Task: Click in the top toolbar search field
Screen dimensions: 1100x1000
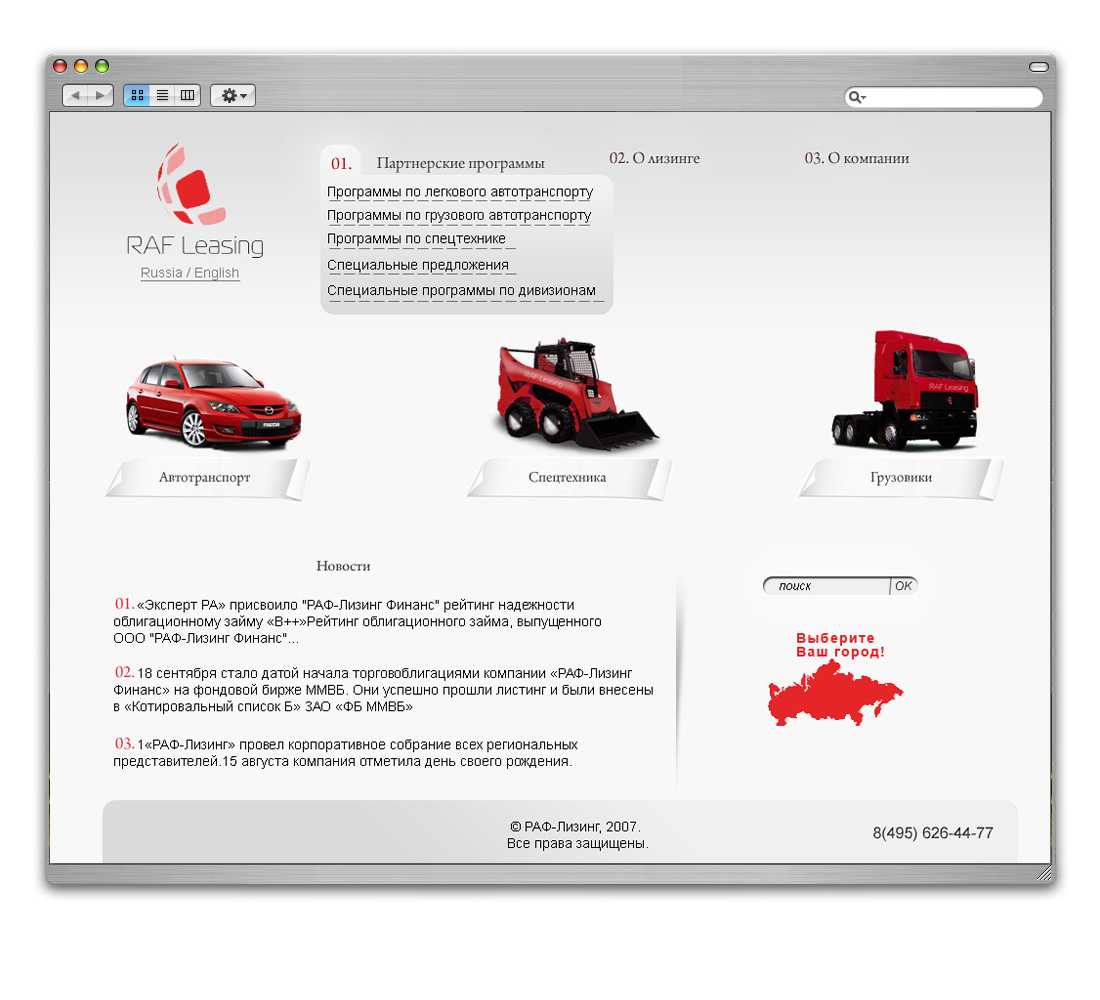Action: [944, 97]
